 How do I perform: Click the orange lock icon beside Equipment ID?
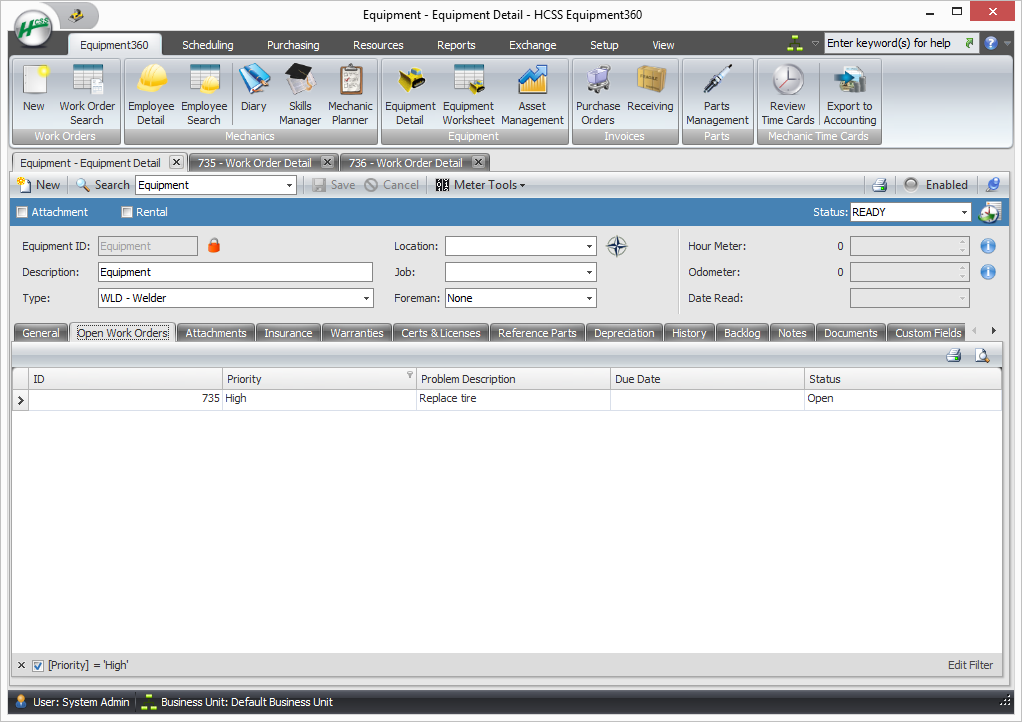tap(214, 246)
